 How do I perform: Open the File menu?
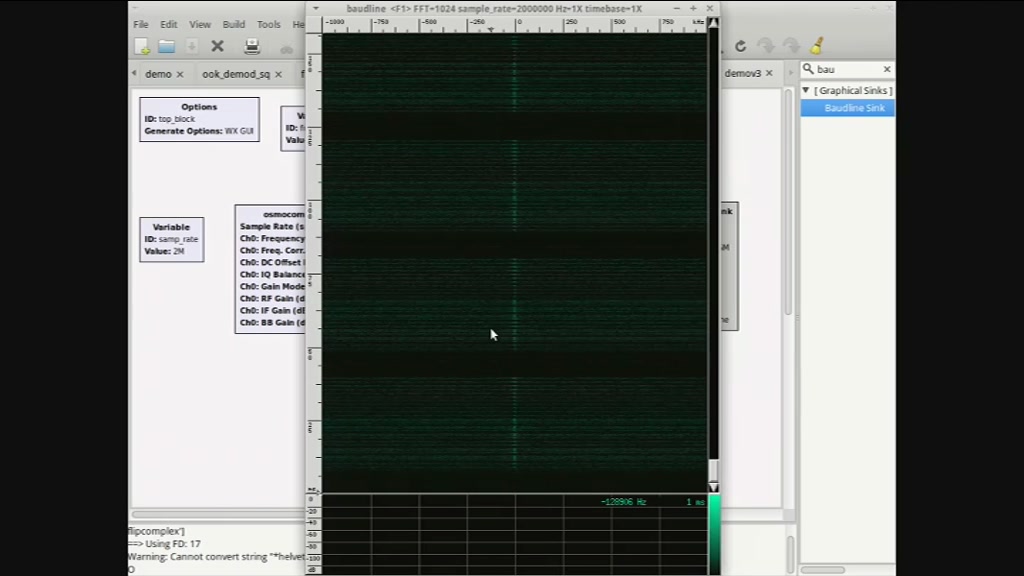141,24
